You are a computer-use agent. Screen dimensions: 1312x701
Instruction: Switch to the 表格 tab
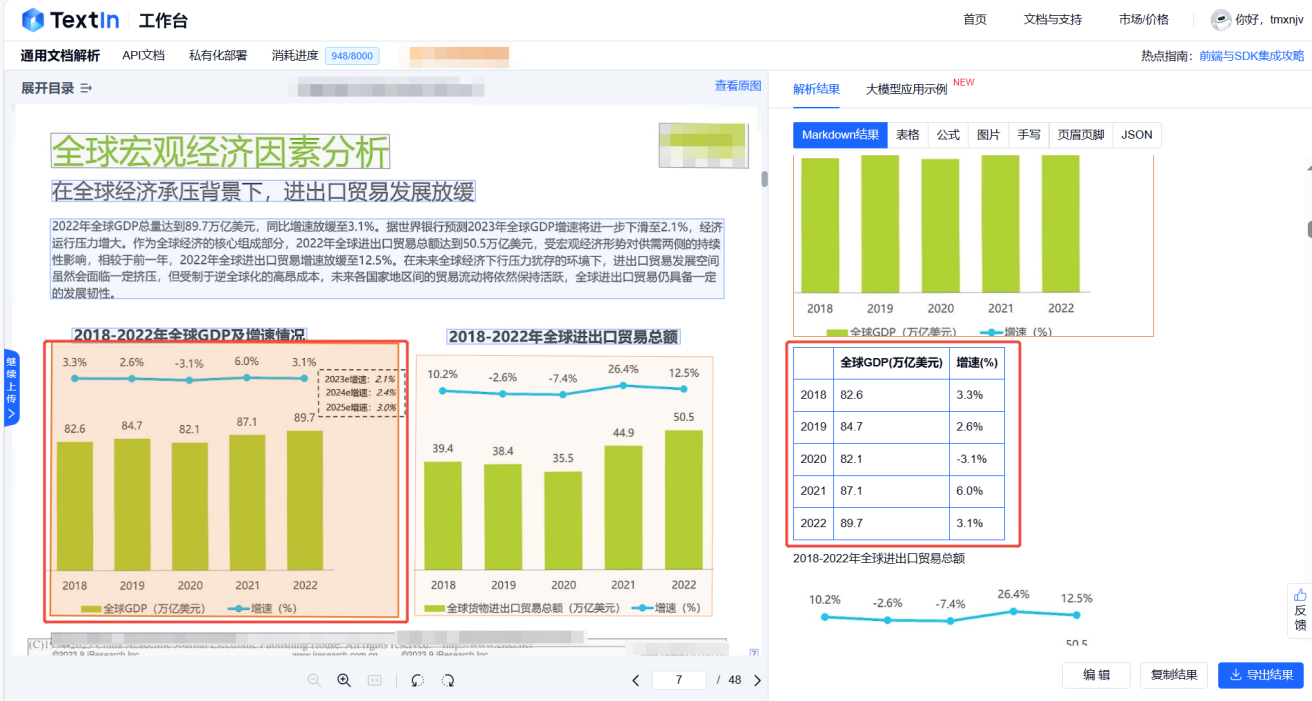click(907, 134)
